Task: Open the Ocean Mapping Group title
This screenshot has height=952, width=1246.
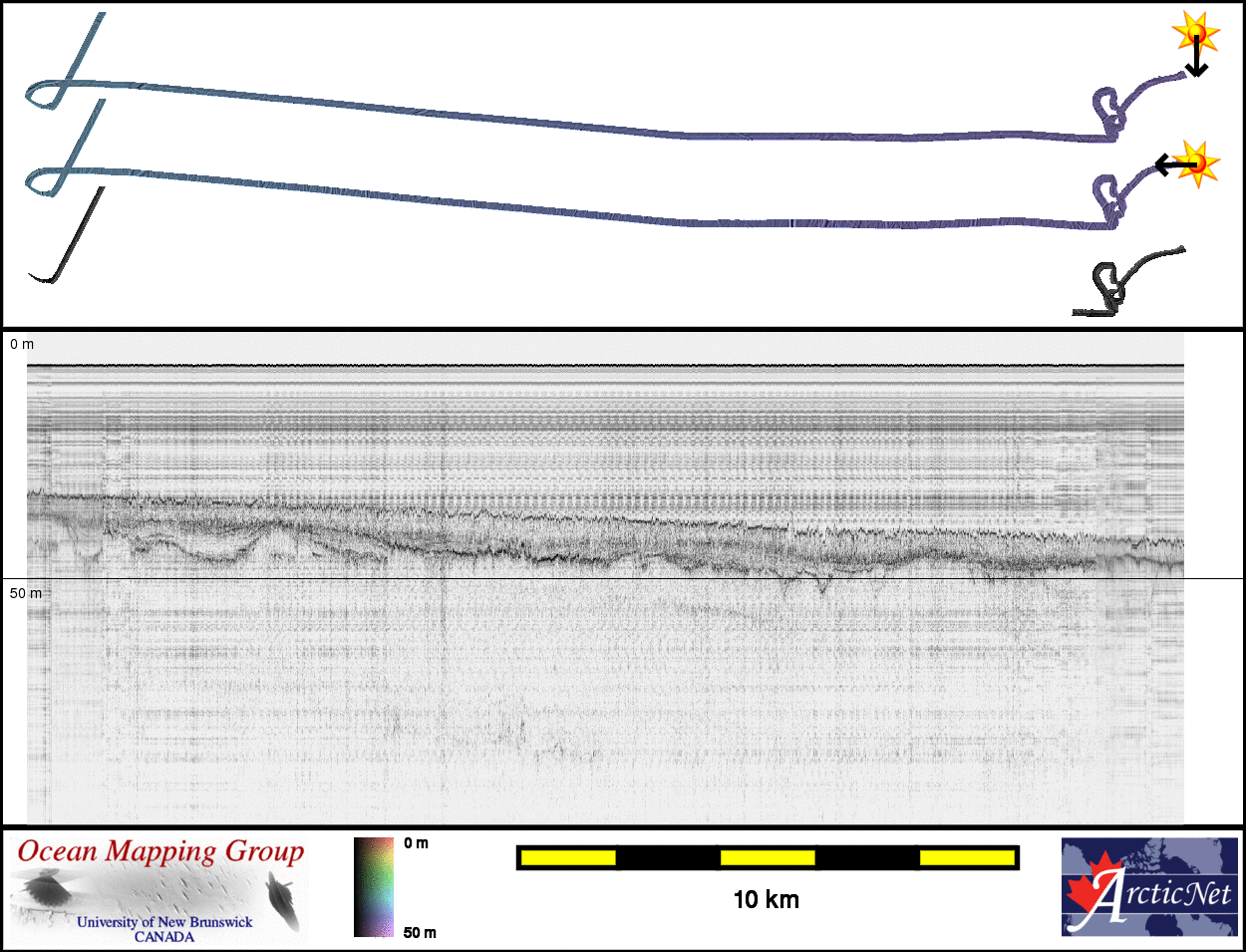Action: tap(160, 852)
